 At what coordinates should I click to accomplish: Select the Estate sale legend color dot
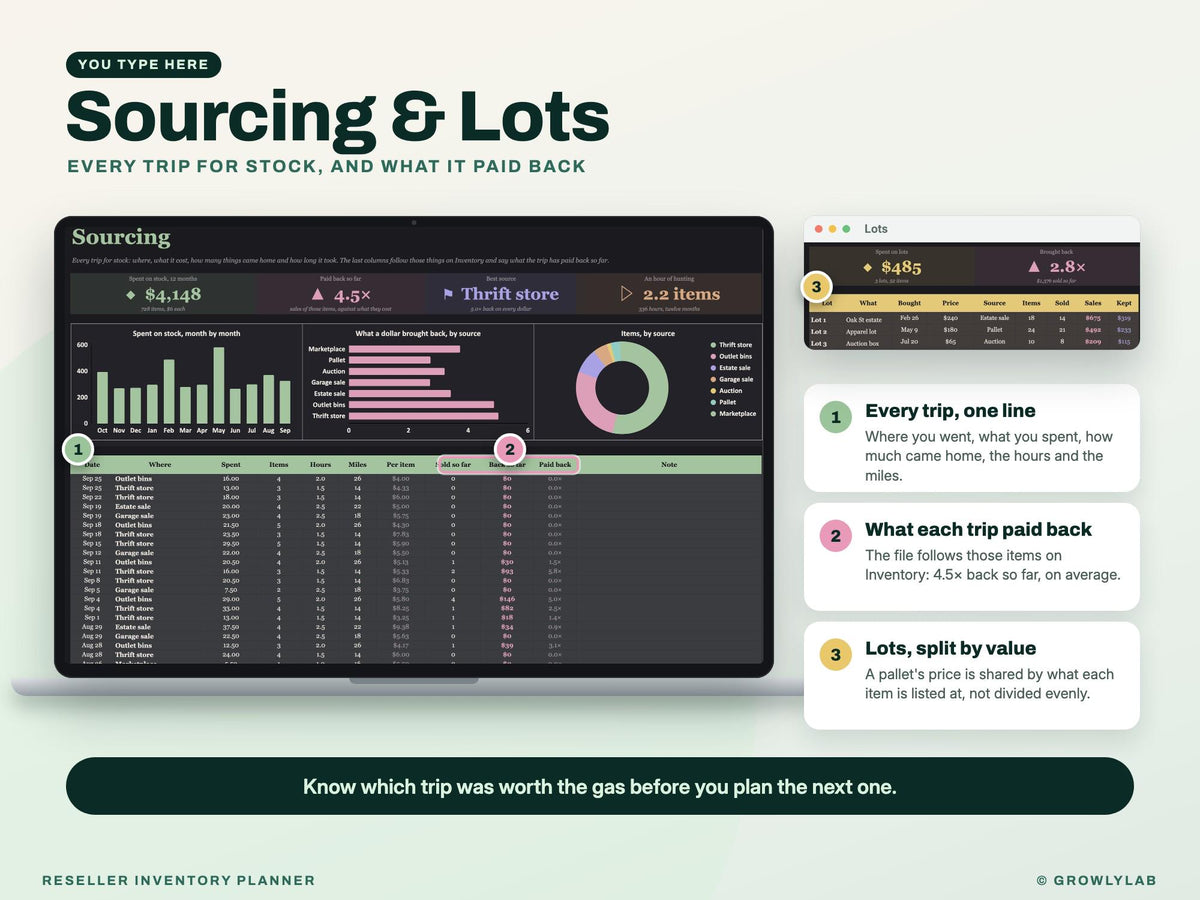click(711, 368)
